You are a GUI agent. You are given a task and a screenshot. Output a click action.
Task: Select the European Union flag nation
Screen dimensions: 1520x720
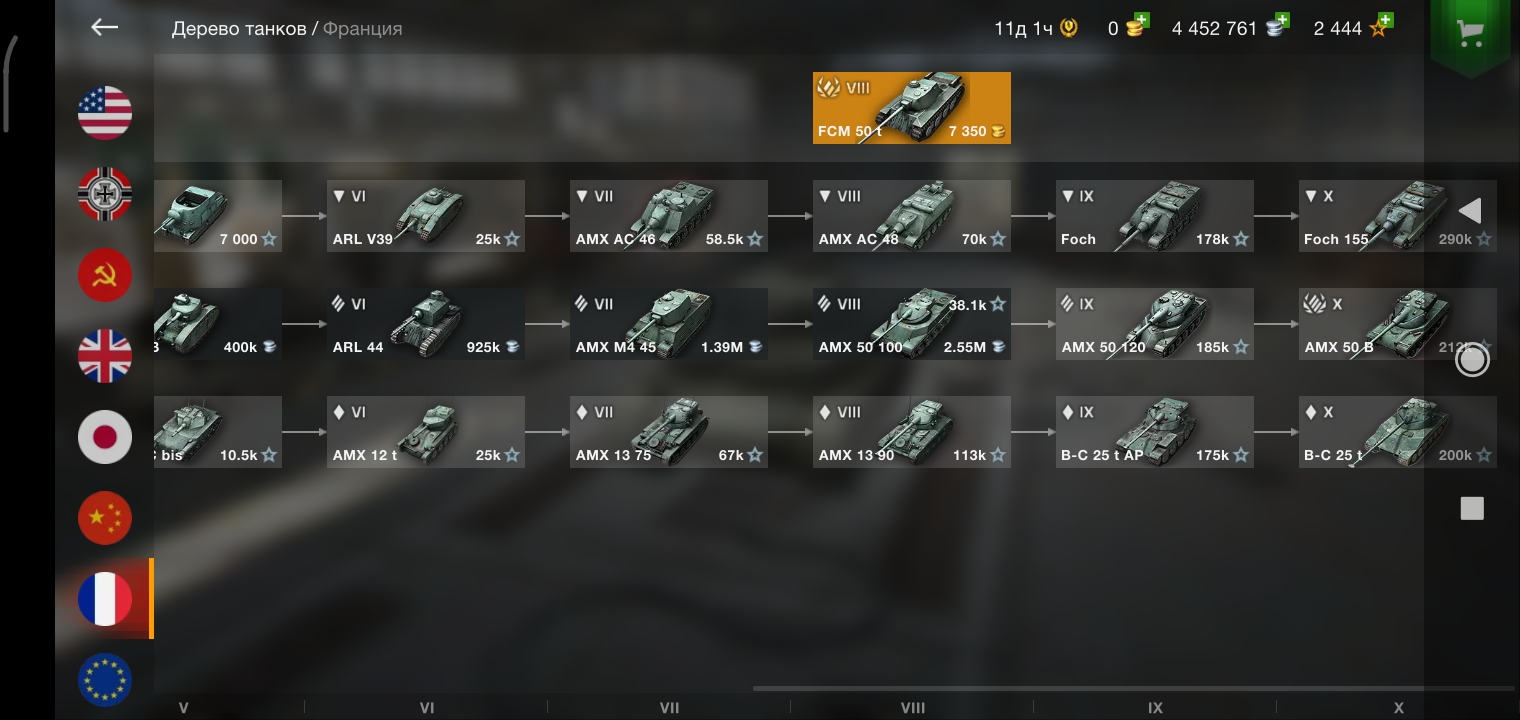click(x=105, y=679)
